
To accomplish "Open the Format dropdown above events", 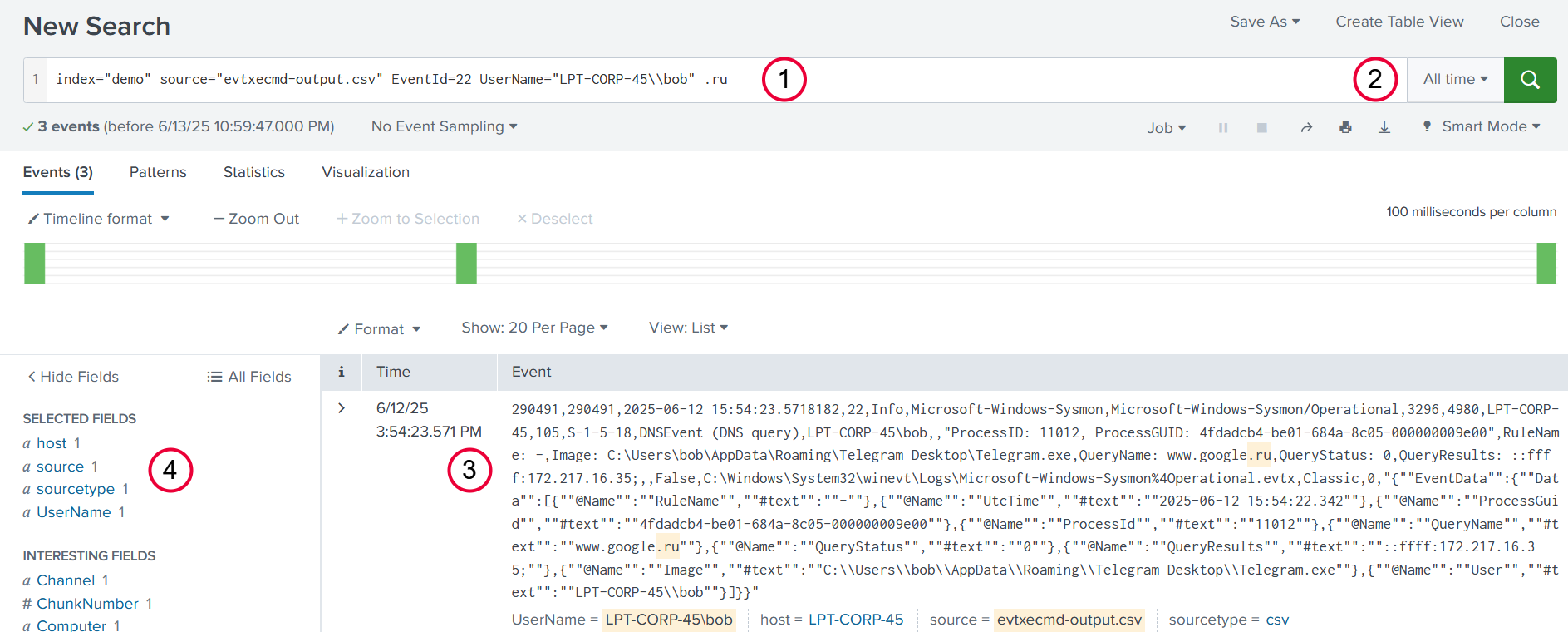I will click(x=379, y=329).
